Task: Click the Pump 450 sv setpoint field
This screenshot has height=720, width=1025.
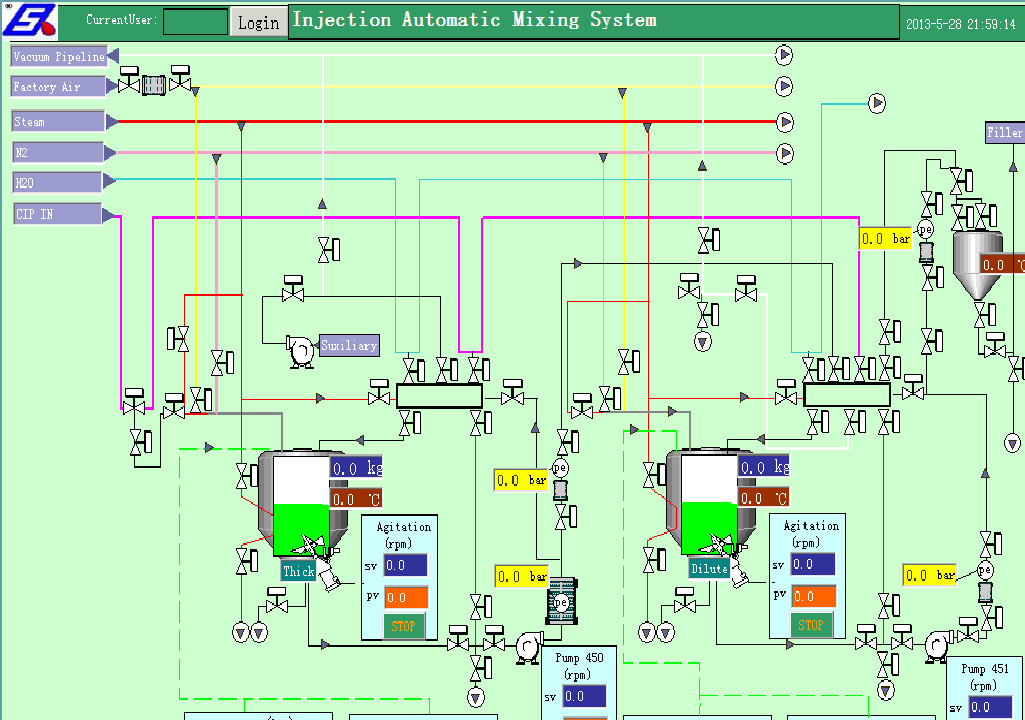Action: point(584,696)
